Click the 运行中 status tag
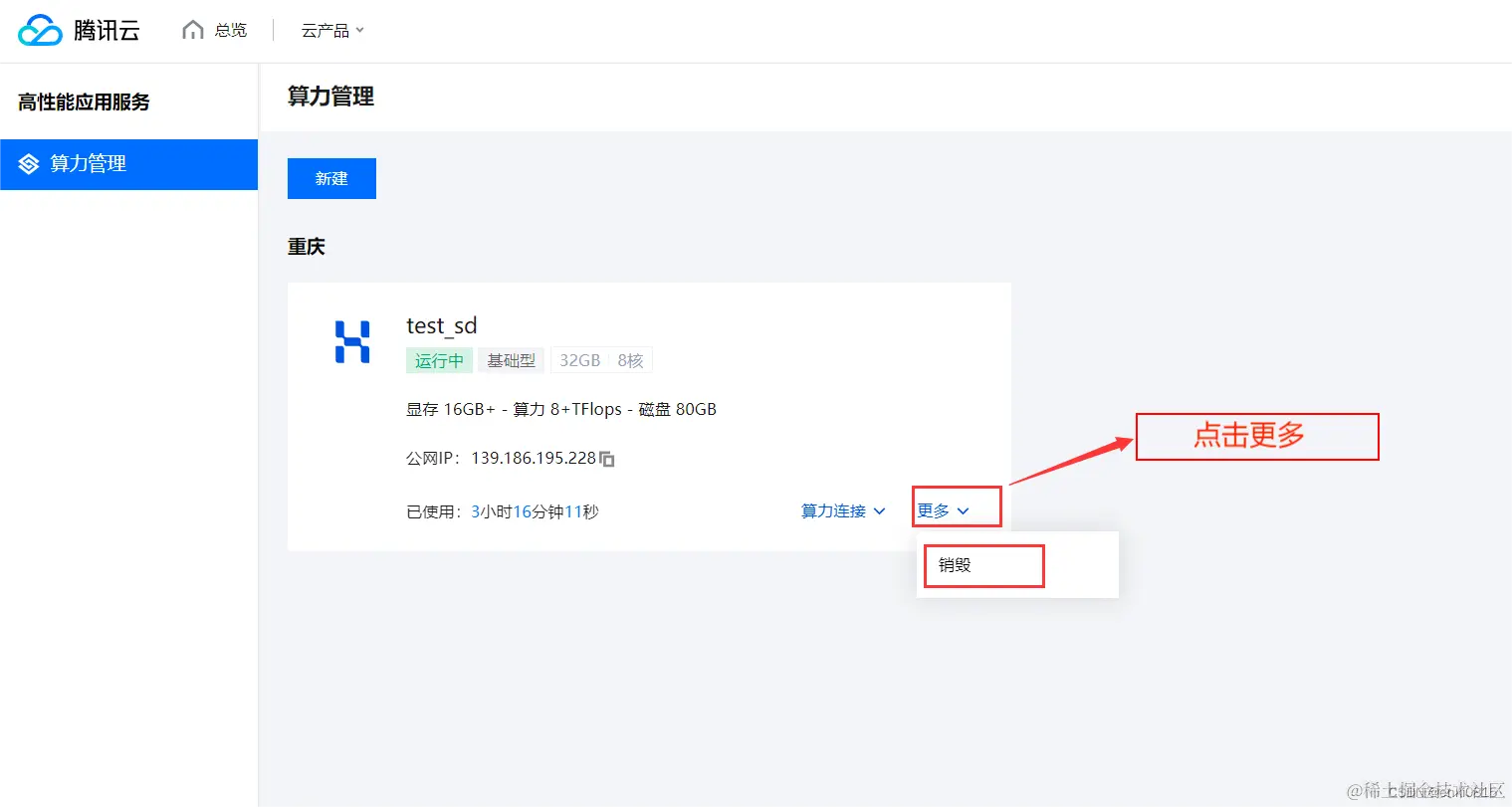The image size is (1512, 807). click(439, 360)
